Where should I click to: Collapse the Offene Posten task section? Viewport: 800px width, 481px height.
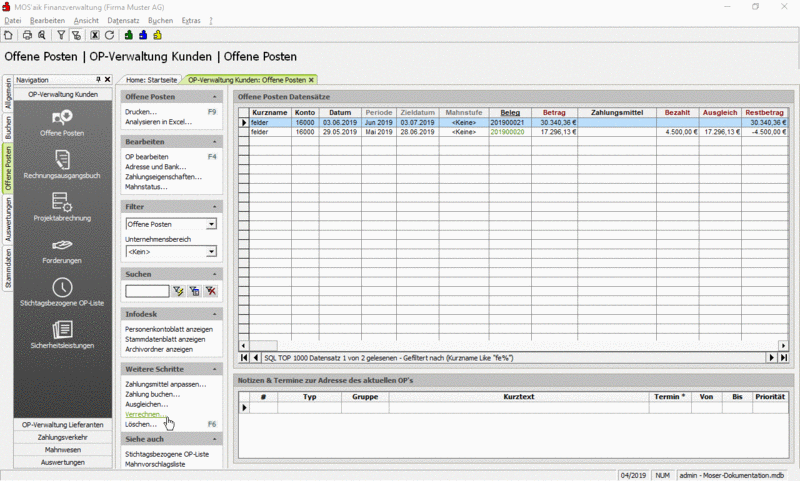214,96
